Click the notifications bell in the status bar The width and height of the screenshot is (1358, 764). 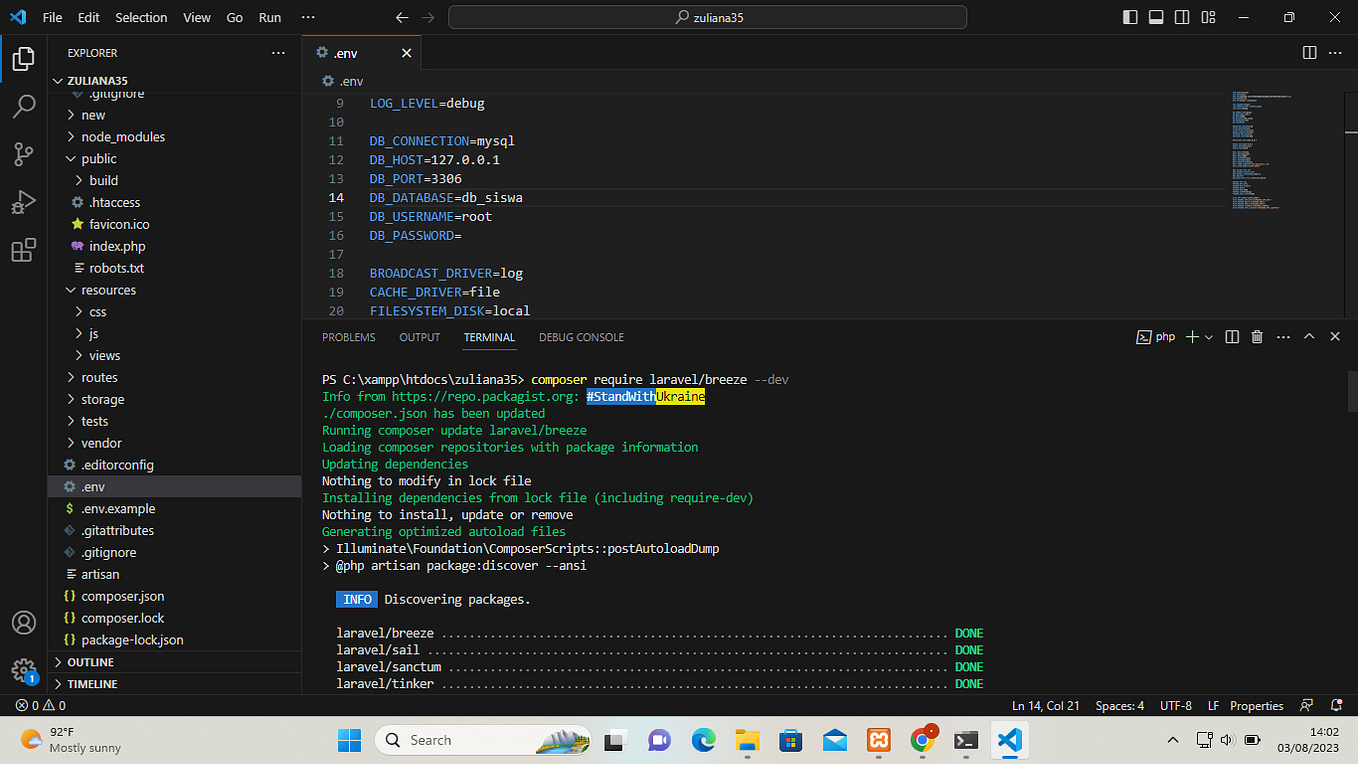tap(1337, 705)
